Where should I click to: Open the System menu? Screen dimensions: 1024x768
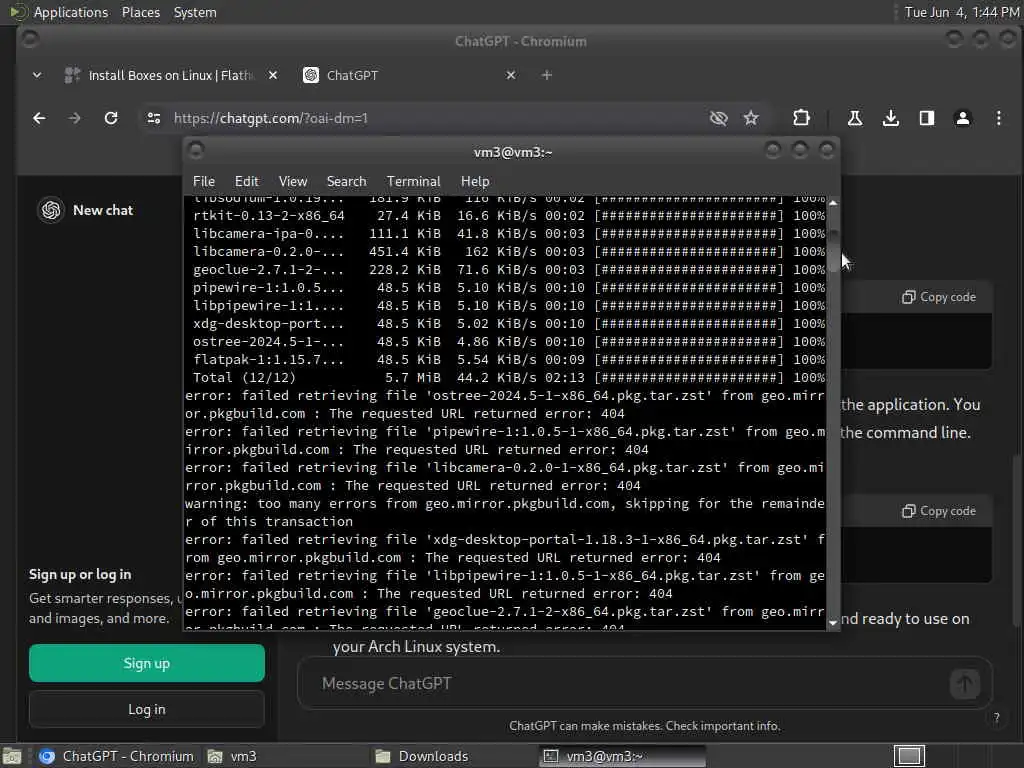(195, 12)
